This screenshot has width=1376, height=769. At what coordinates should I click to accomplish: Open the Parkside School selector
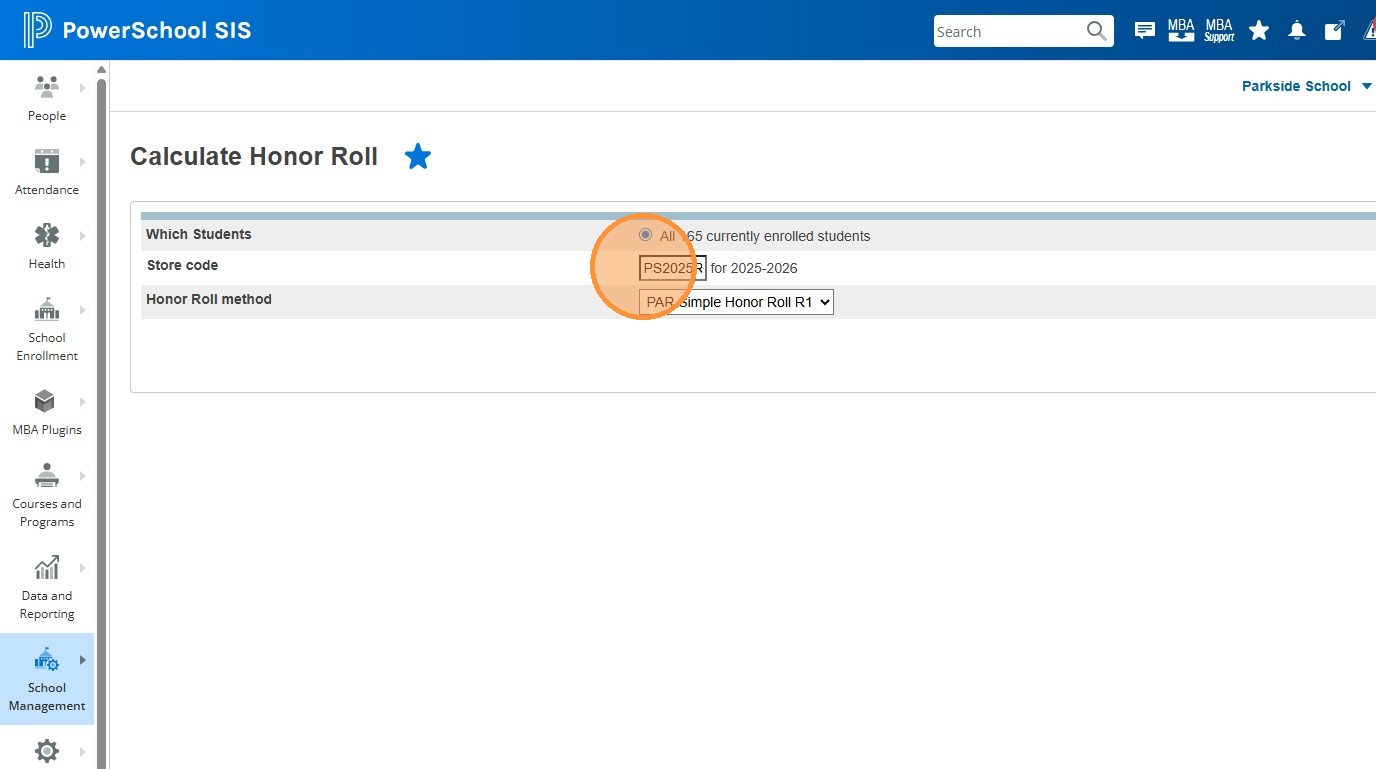(1307, 86)
